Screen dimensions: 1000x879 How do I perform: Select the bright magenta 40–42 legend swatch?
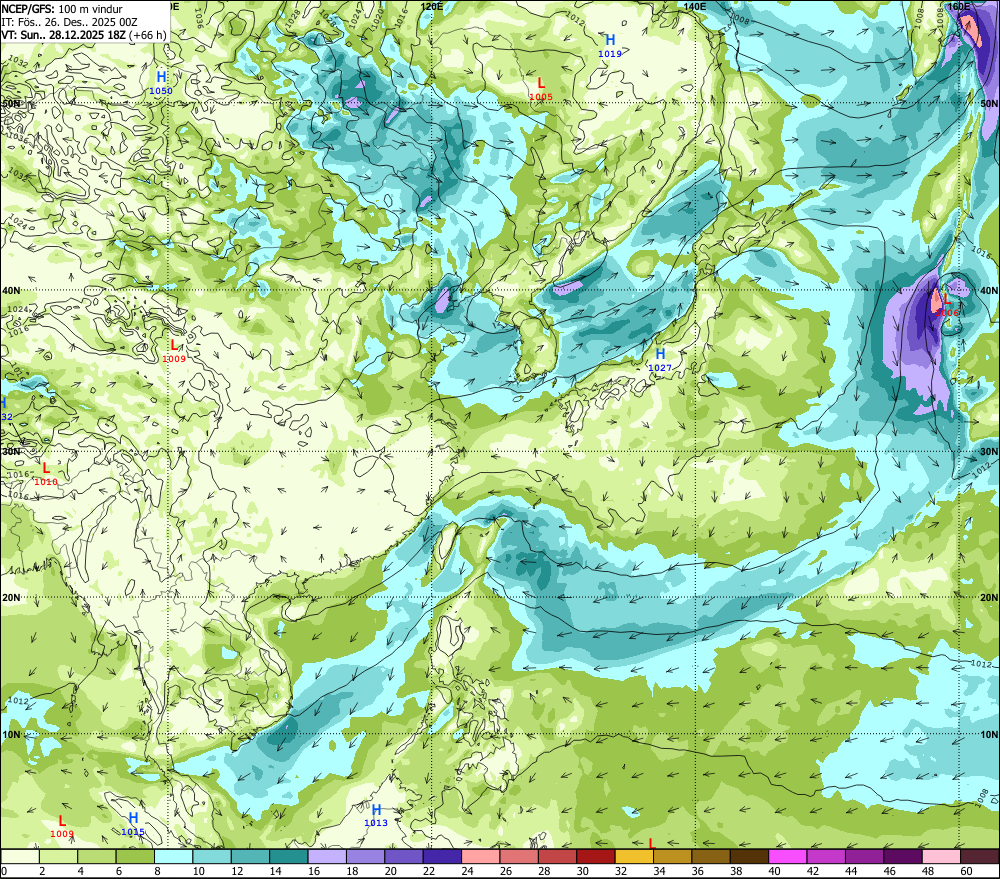click(788, 856)
